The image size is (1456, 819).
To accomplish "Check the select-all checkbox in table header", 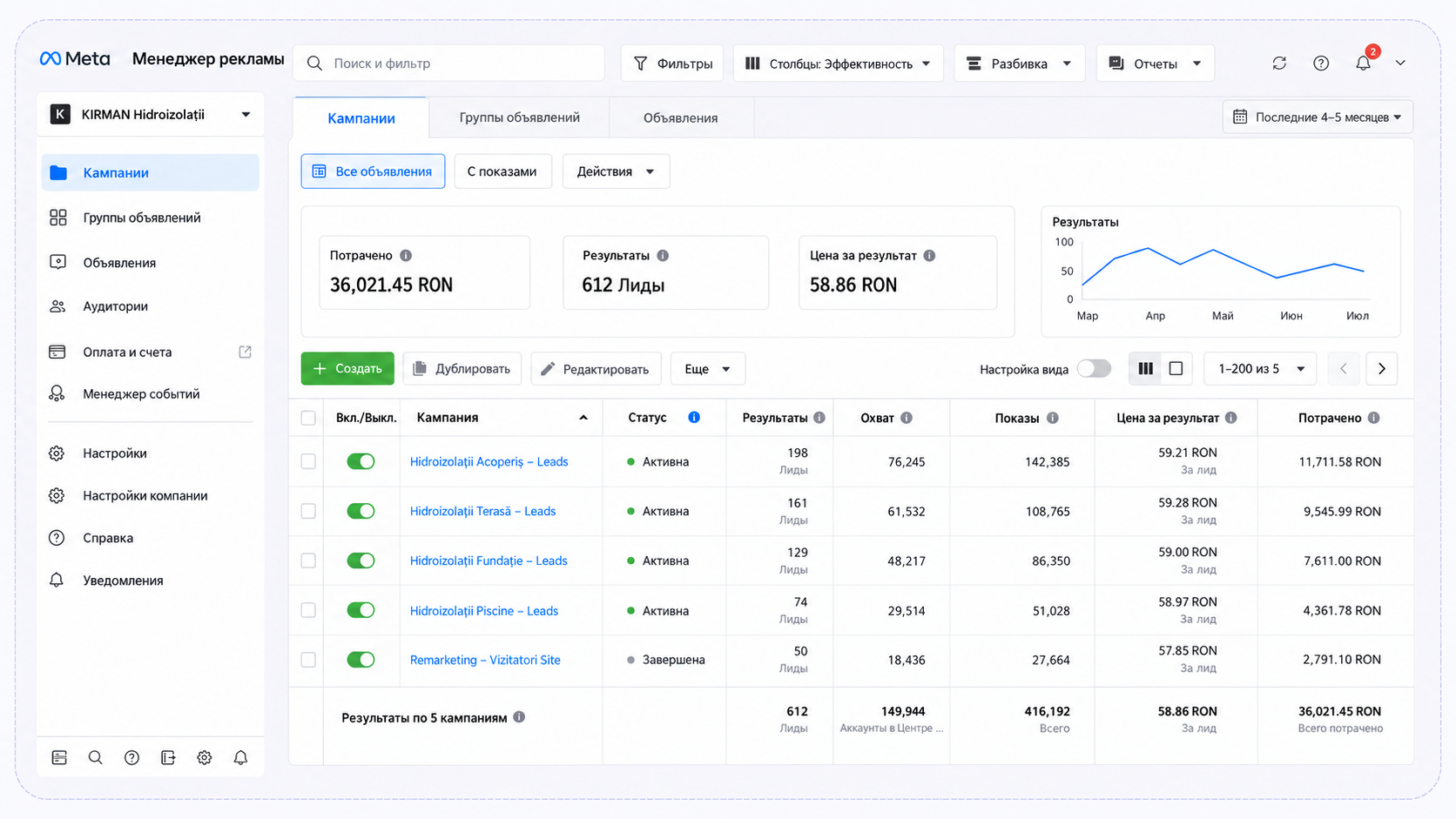I will pyautogui.click(x=308, y=418).
